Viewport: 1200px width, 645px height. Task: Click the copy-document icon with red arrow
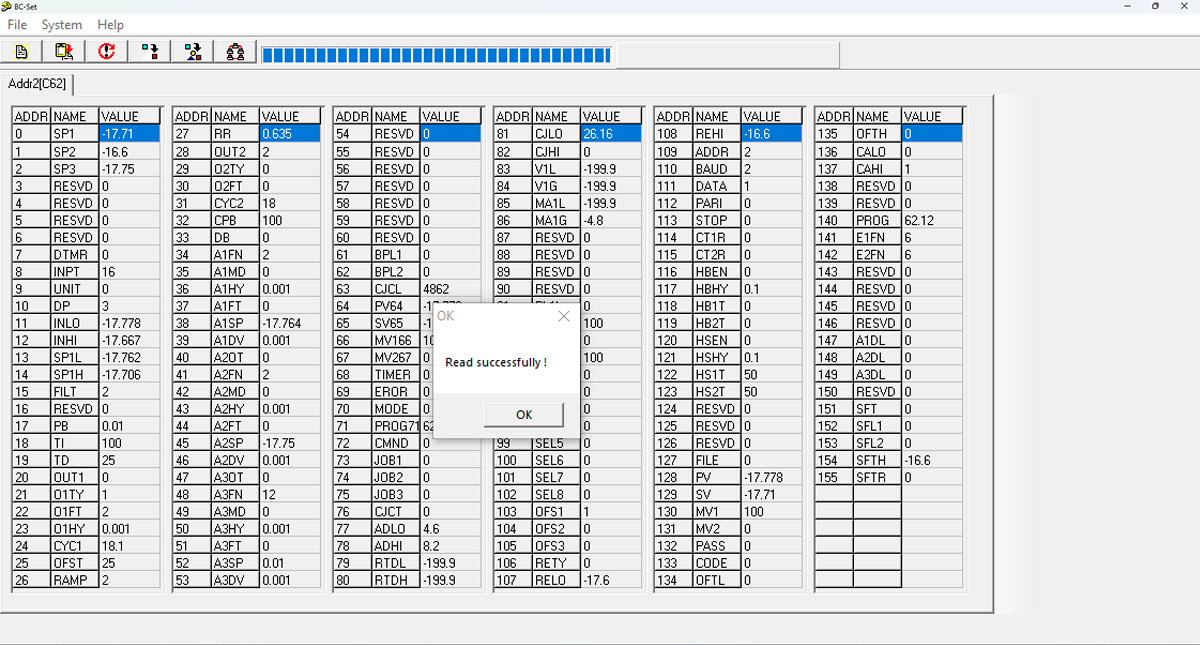coord(64,52)
